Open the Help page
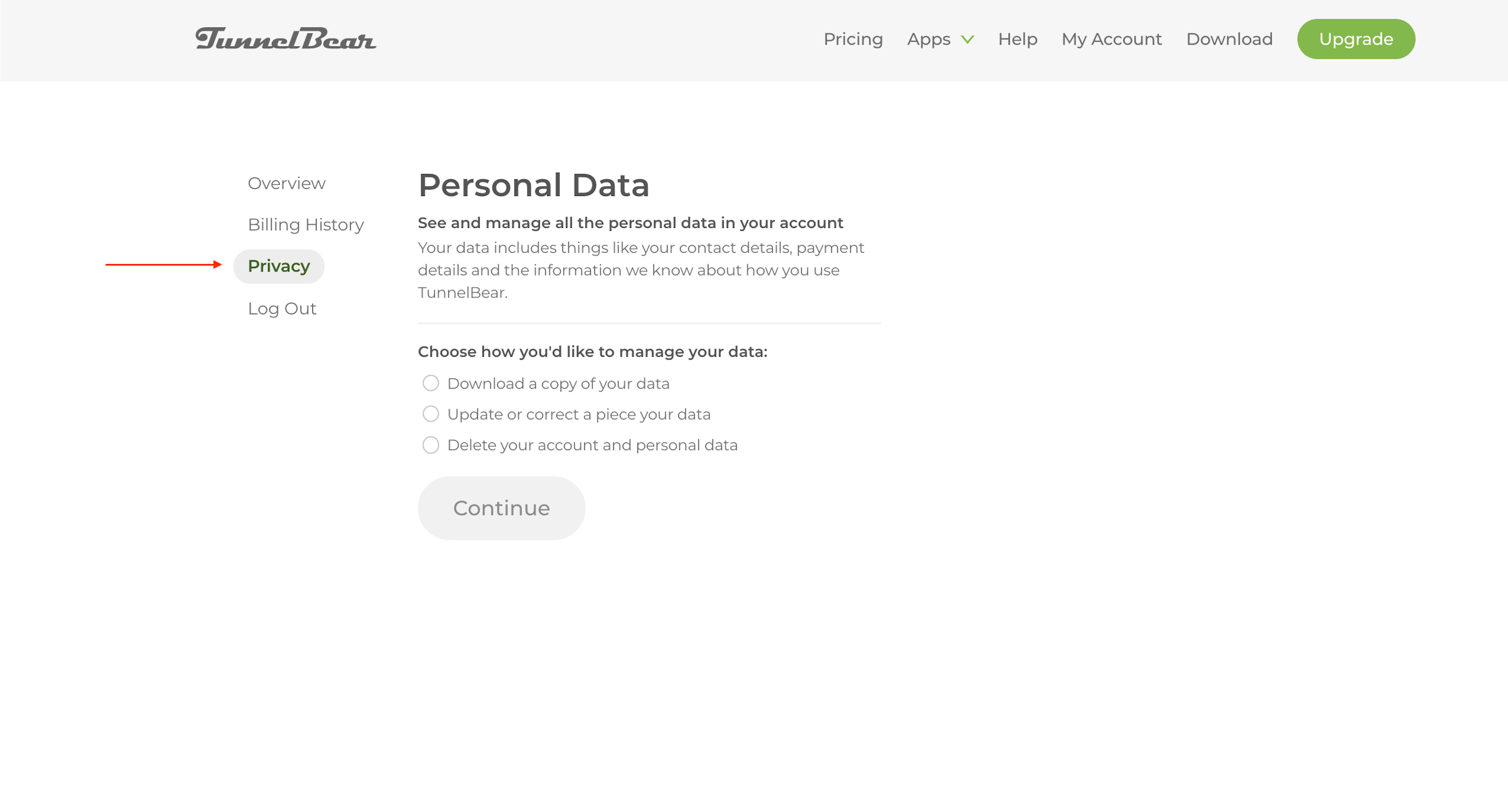The image size is (1508, 812). coord(1017,39)
